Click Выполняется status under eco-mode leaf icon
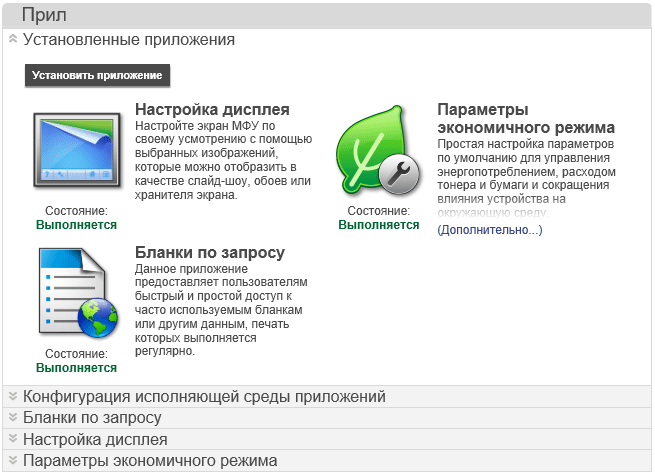This screenshot has height=475, width=655. (x=378, y=225)
